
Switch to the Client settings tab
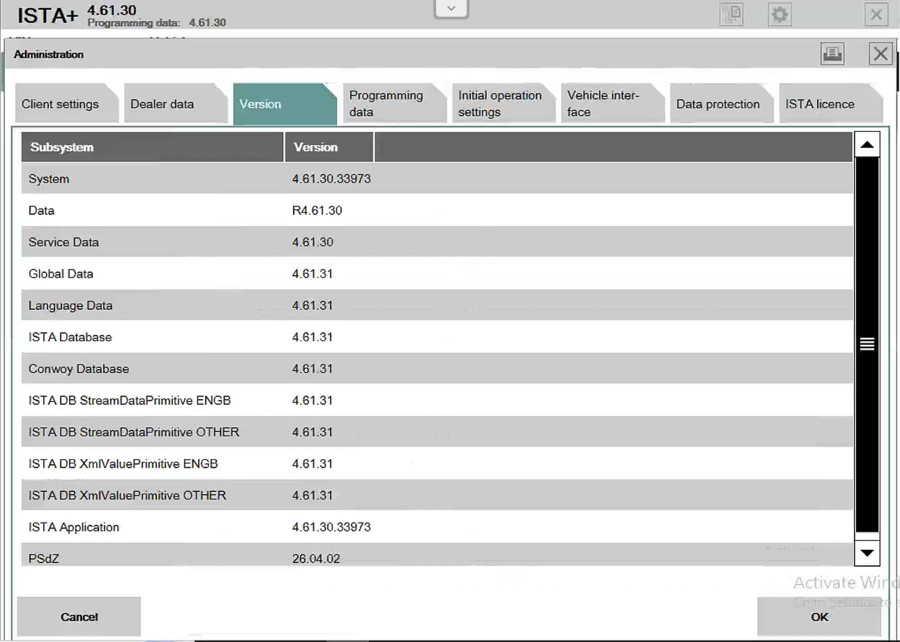tap(66, 104)
